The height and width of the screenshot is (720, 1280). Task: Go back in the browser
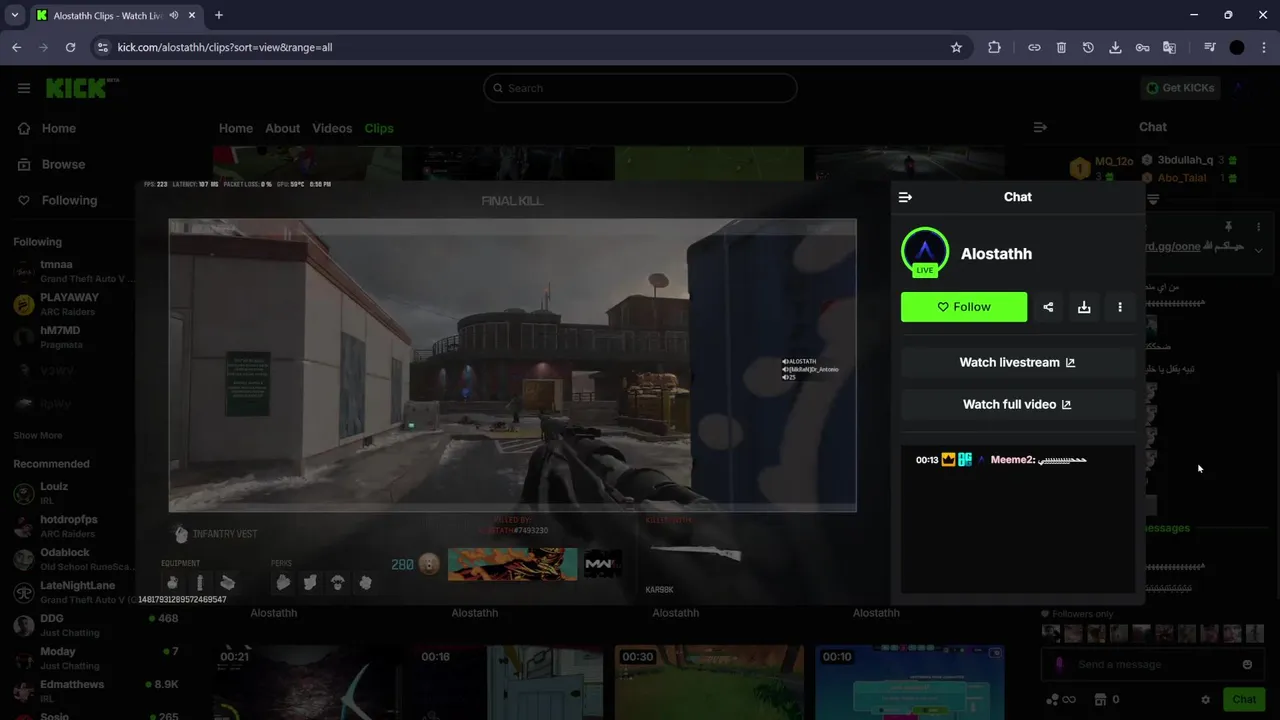[x=16, y=47]
